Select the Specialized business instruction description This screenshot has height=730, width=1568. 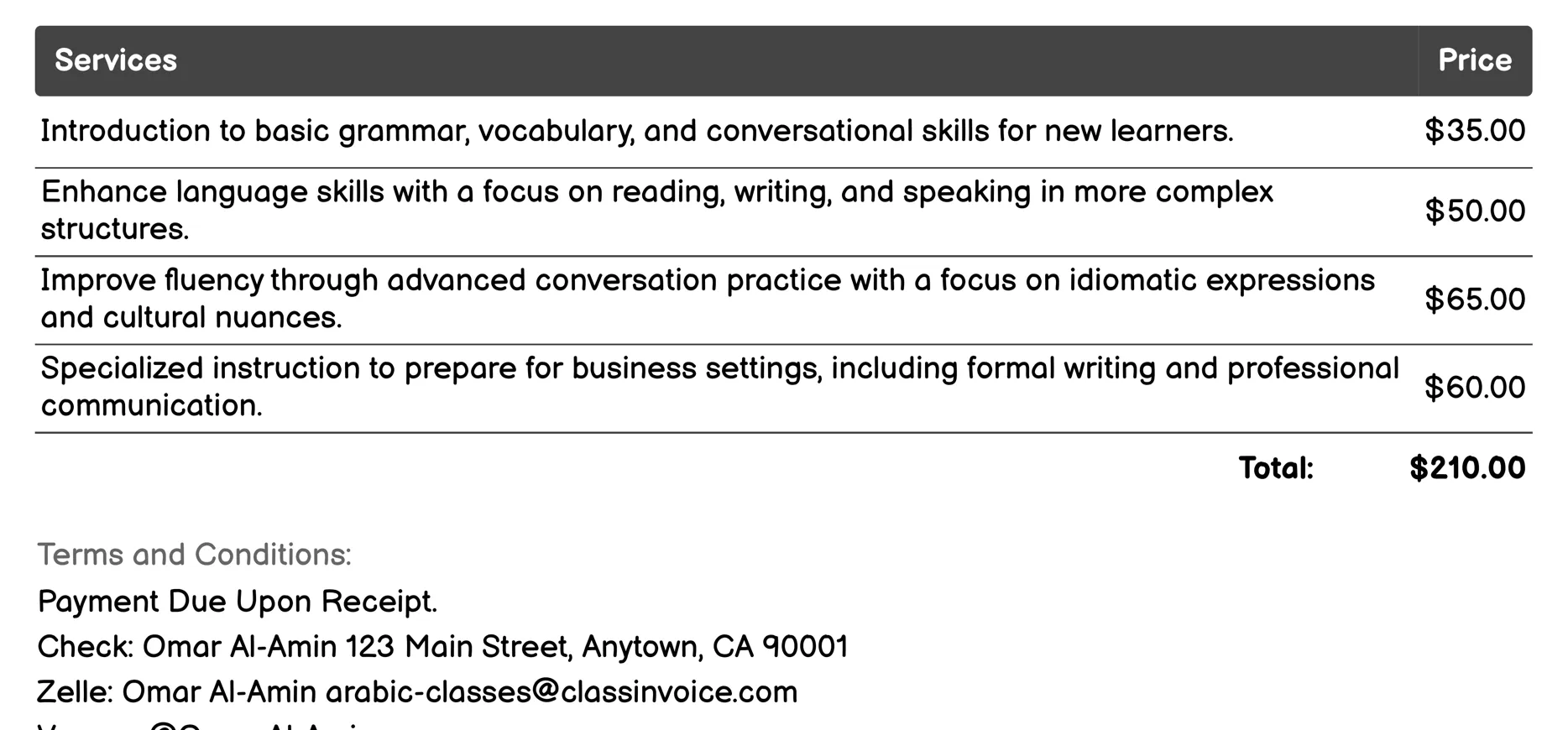pos(719,386)
